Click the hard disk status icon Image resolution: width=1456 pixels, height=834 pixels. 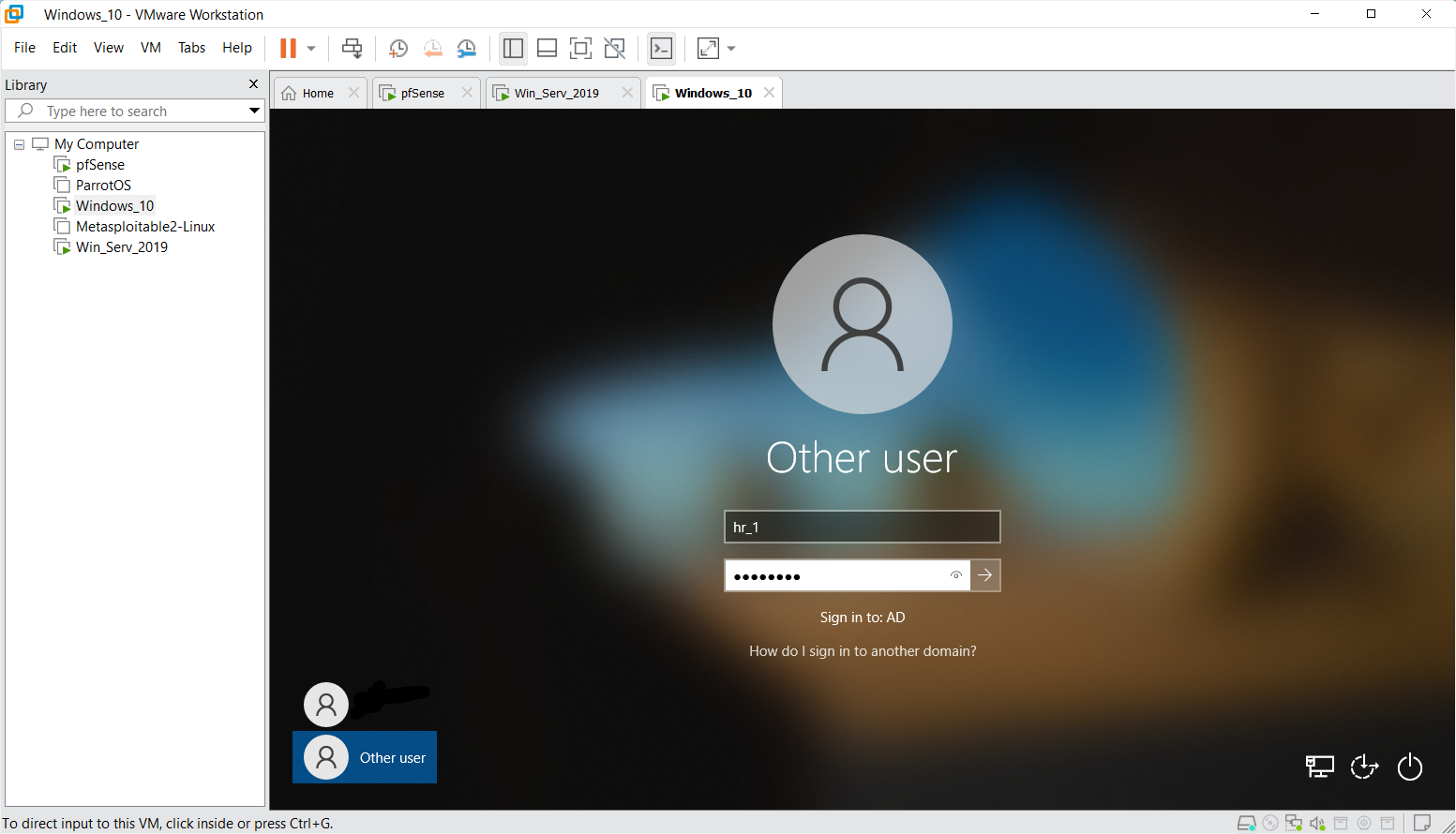[1247, 824]
